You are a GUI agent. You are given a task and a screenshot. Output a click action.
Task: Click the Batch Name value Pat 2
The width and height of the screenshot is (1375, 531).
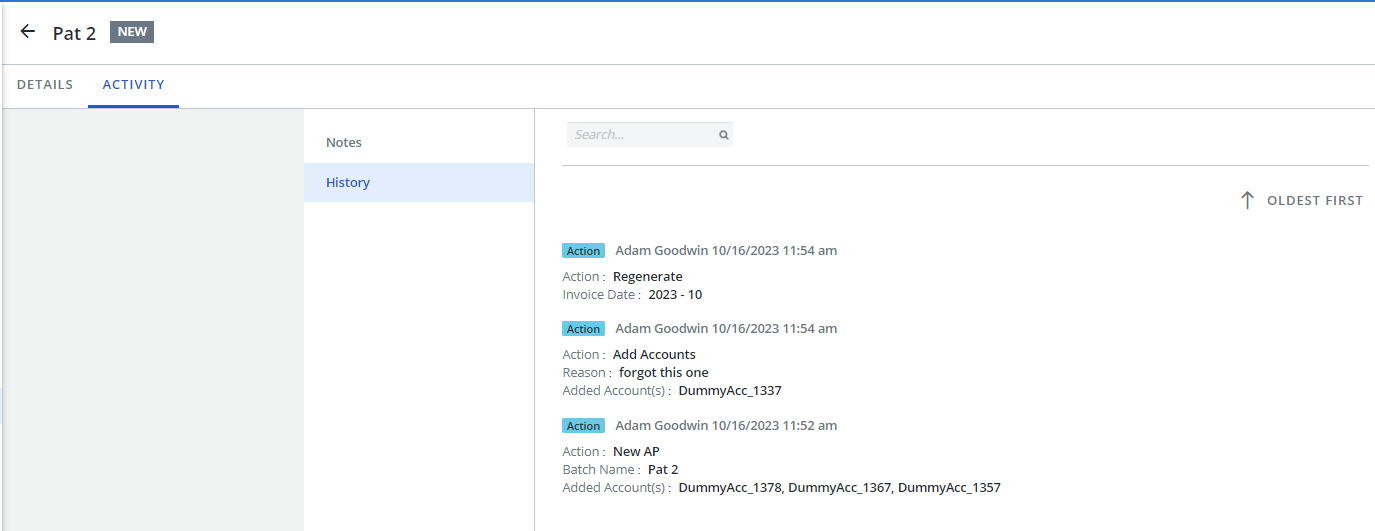point(663,470)
